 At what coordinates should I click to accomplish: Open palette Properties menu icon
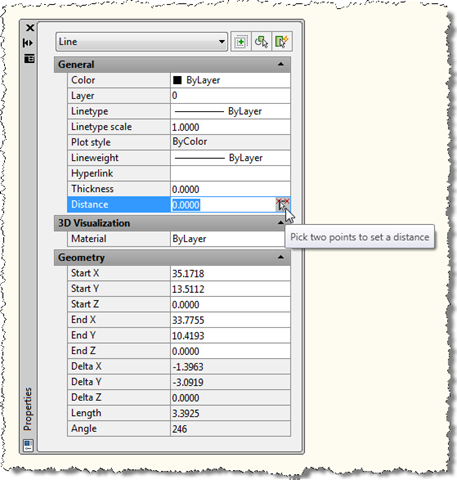tap(29, 59)
